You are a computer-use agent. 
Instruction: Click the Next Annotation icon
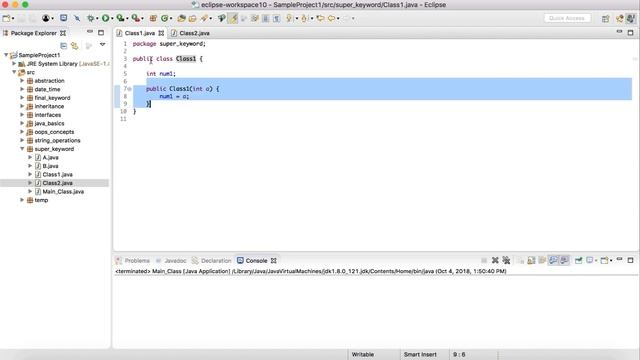pyautogui.click(x=289, y=18)
